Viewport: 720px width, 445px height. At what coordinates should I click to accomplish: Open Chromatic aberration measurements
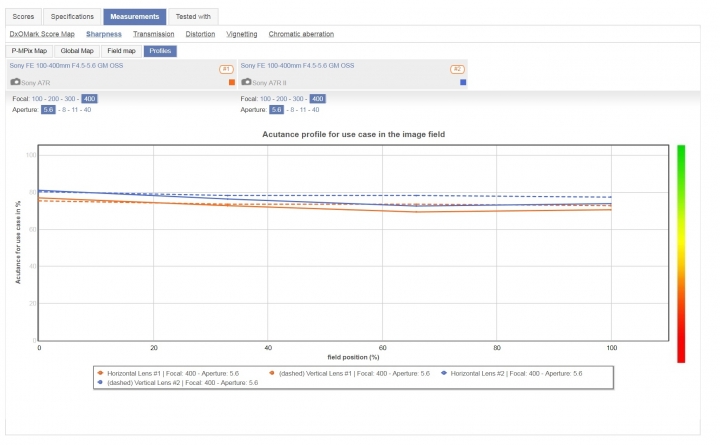click(301, 34)
